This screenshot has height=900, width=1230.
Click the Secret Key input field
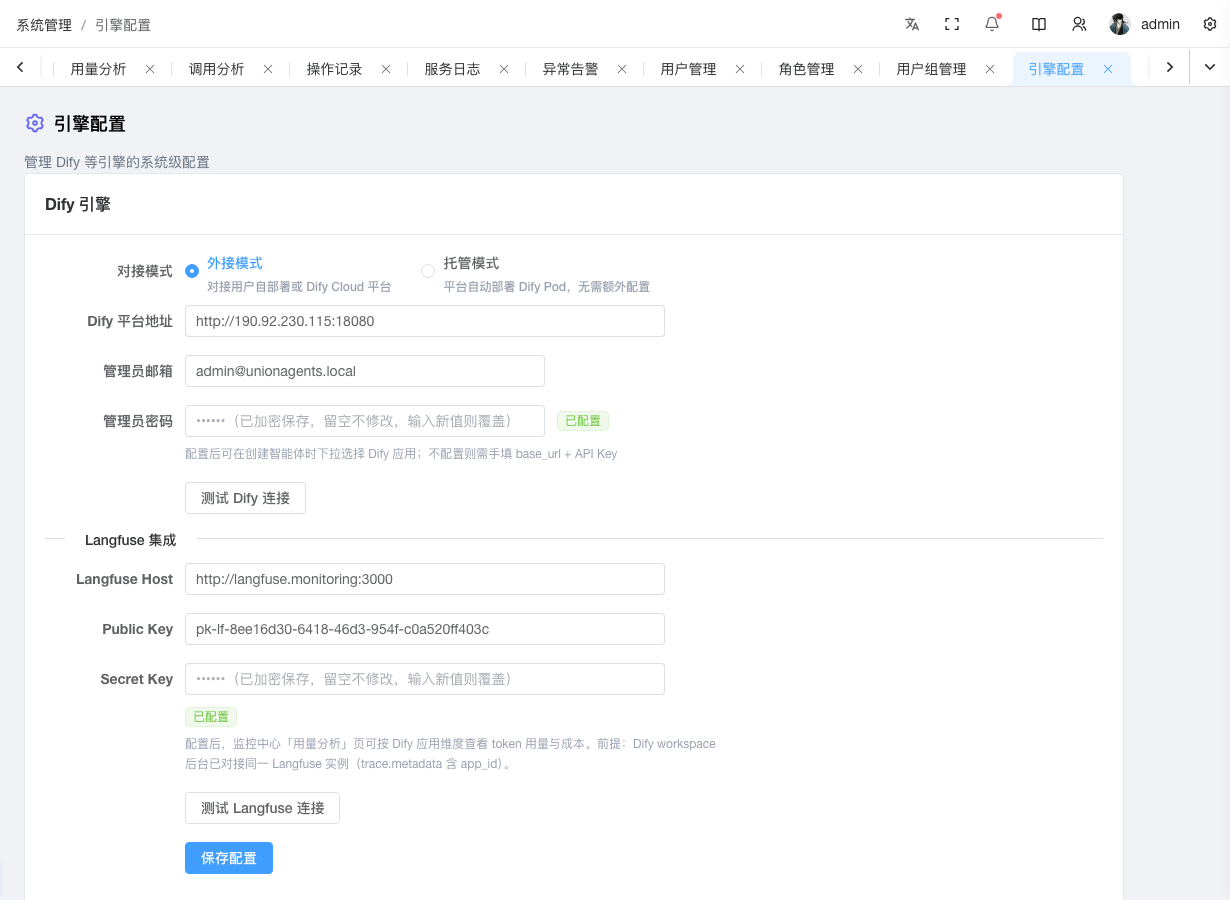click(x=425, y=679)
